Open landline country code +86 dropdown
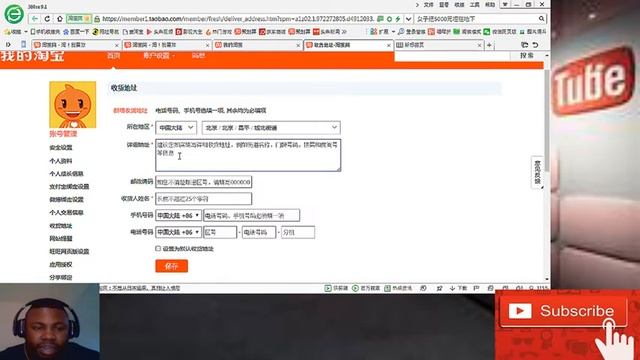Viewport: 640px width, 360px height. coord(178,232)
